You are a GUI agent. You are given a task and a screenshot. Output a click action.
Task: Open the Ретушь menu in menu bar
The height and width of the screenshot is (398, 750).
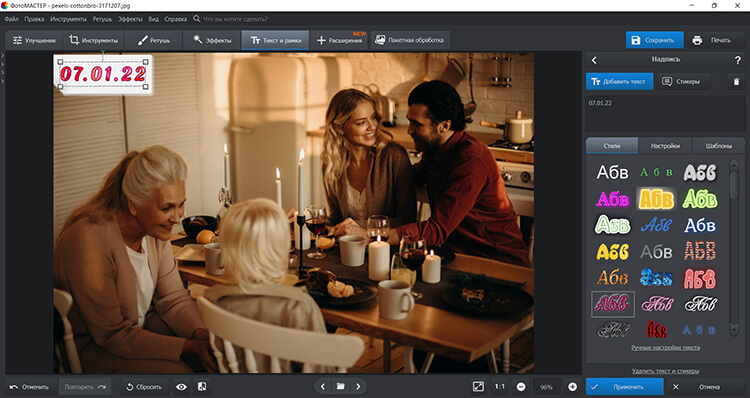(102, 19)
